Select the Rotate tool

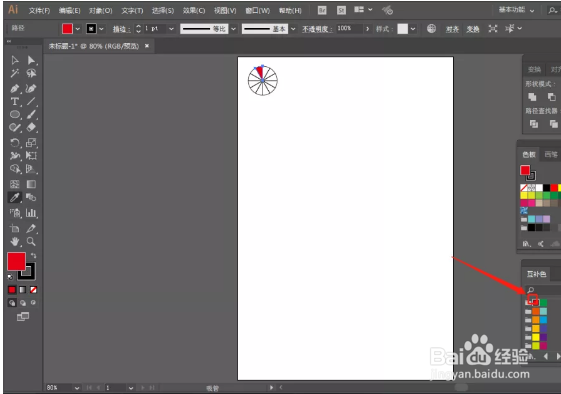(x=15, y=143)
